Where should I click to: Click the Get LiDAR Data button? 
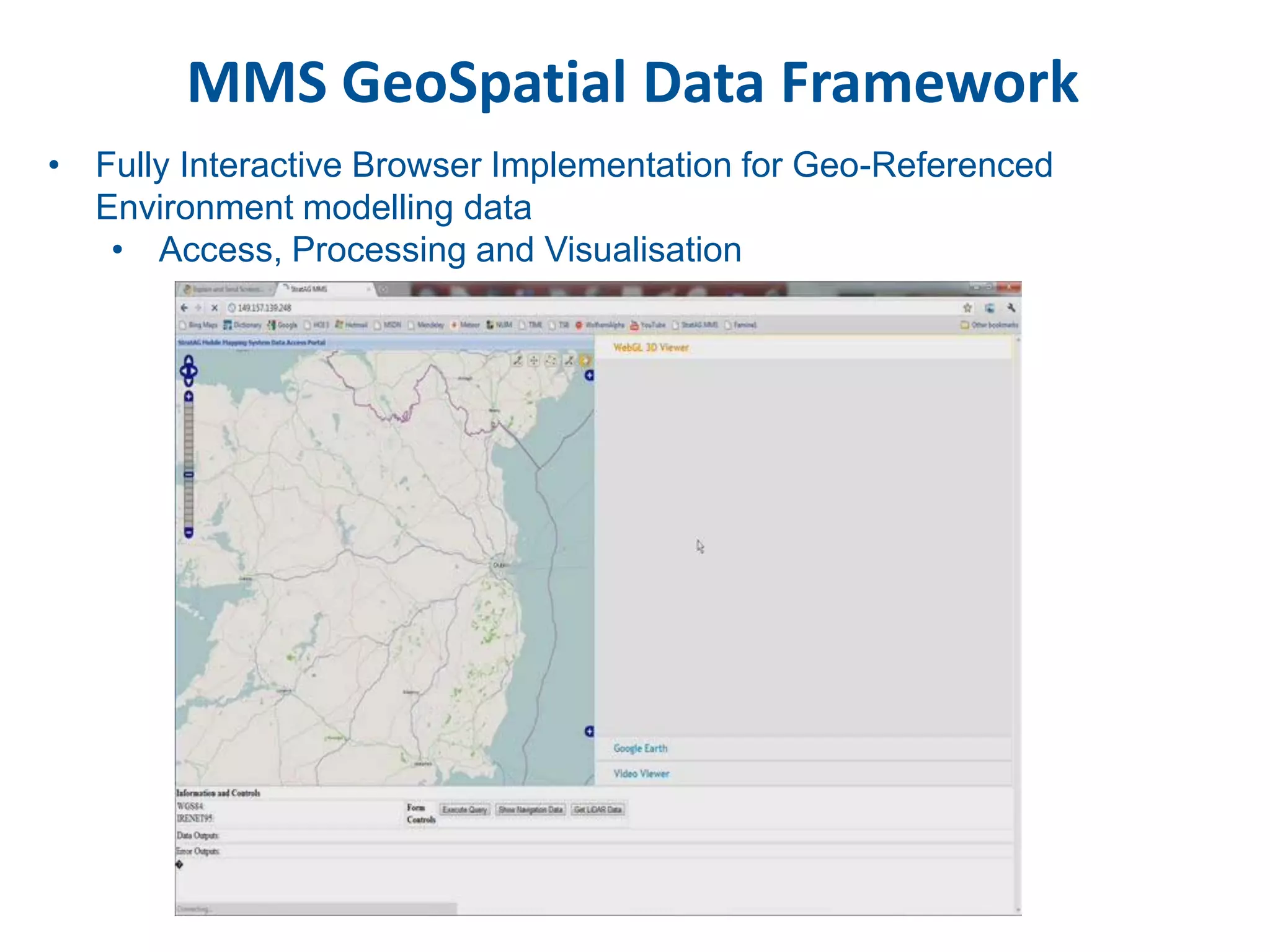pos(598,809)
